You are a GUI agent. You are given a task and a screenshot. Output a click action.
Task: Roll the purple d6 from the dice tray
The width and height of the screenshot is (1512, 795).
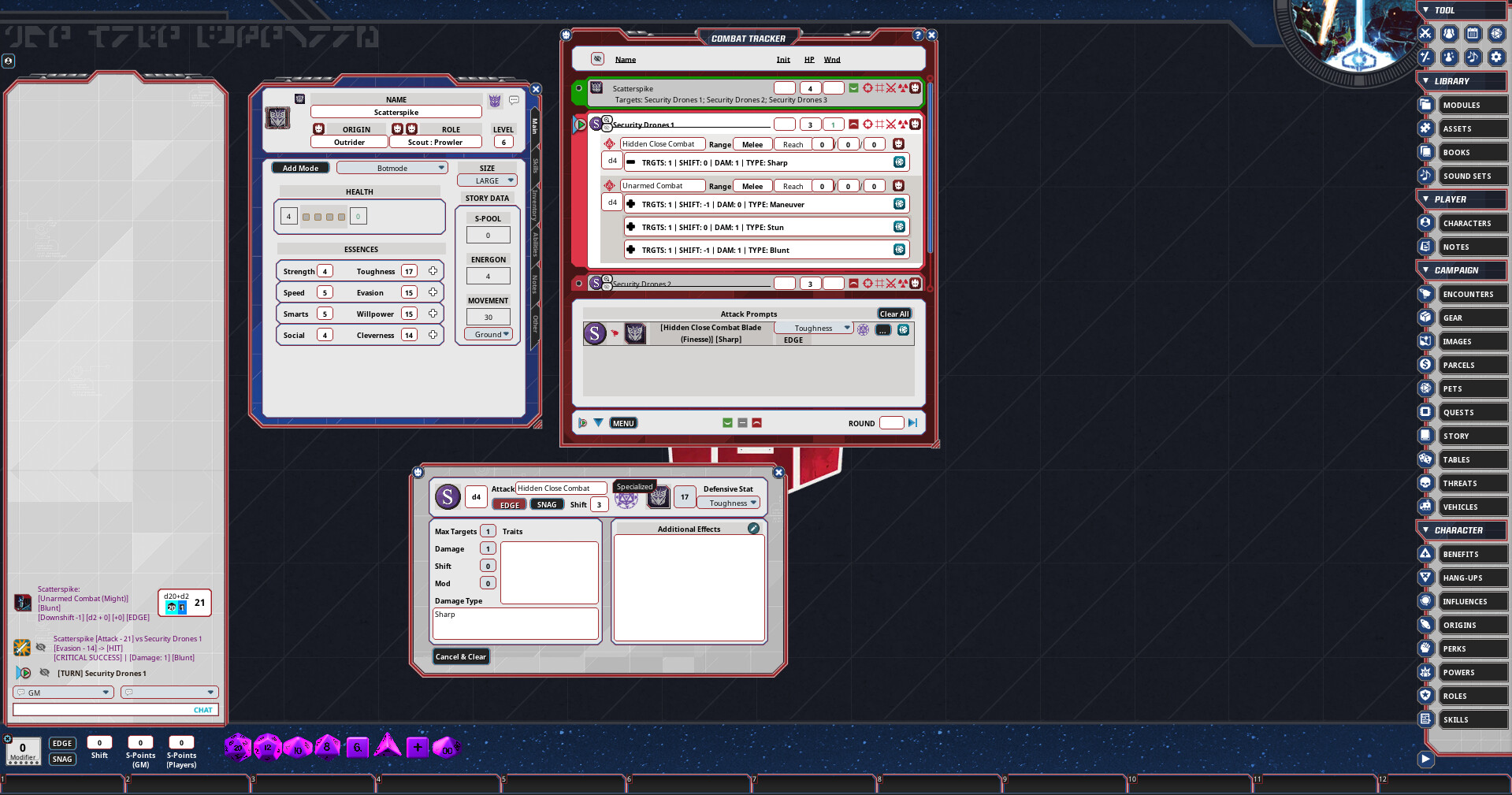click(357, 746)
